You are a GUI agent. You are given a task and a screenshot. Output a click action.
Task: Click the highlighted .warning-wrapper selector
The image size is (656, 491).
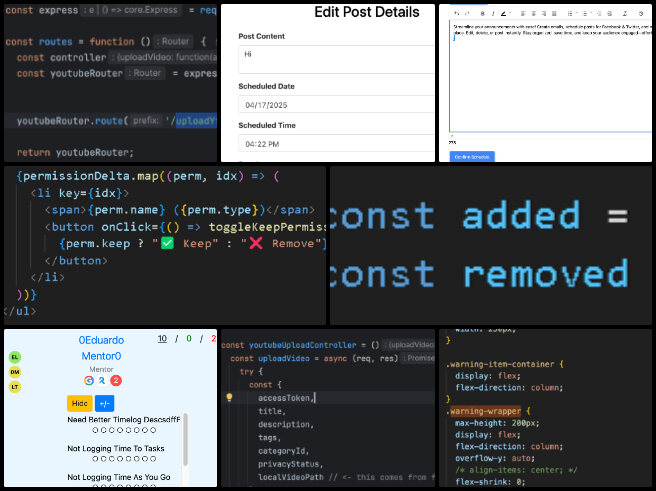(485, 412)
